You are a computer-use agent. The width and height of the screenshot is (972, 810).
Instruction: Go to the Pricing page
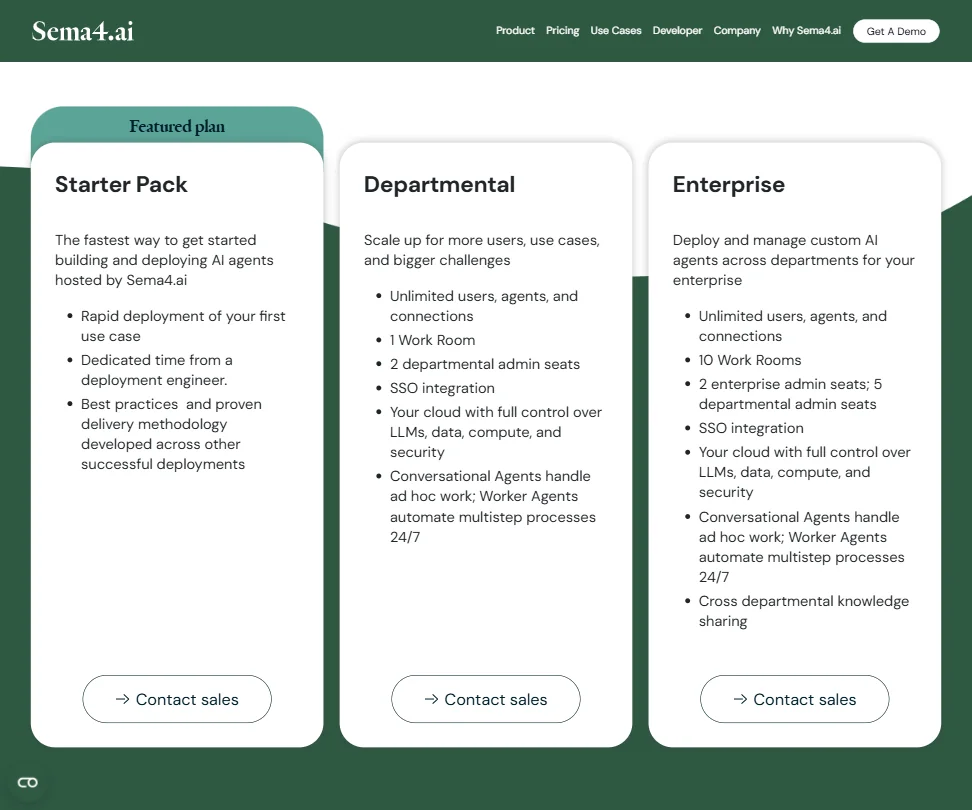coord(562,30)
